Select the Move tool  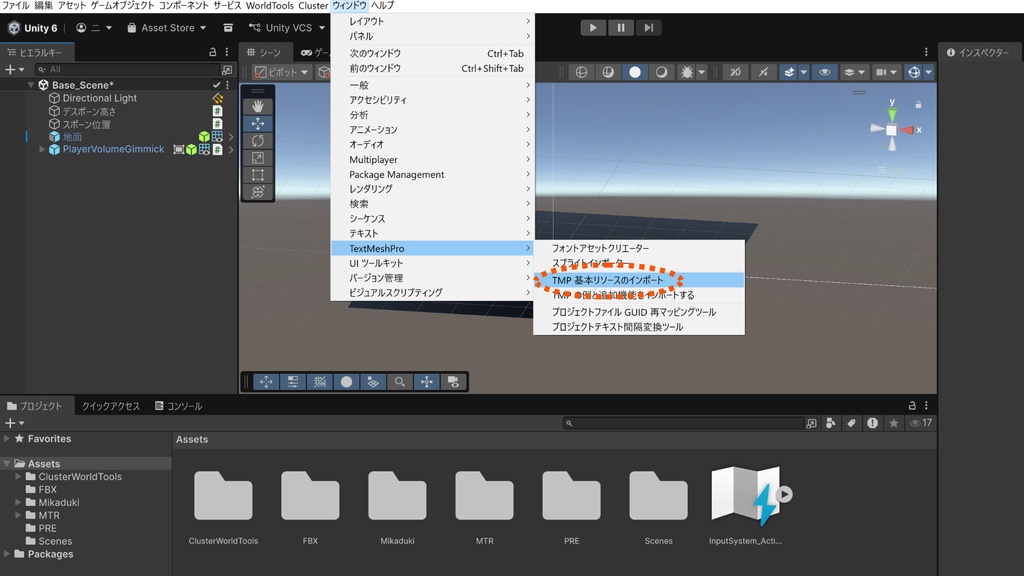pos(258,123)
